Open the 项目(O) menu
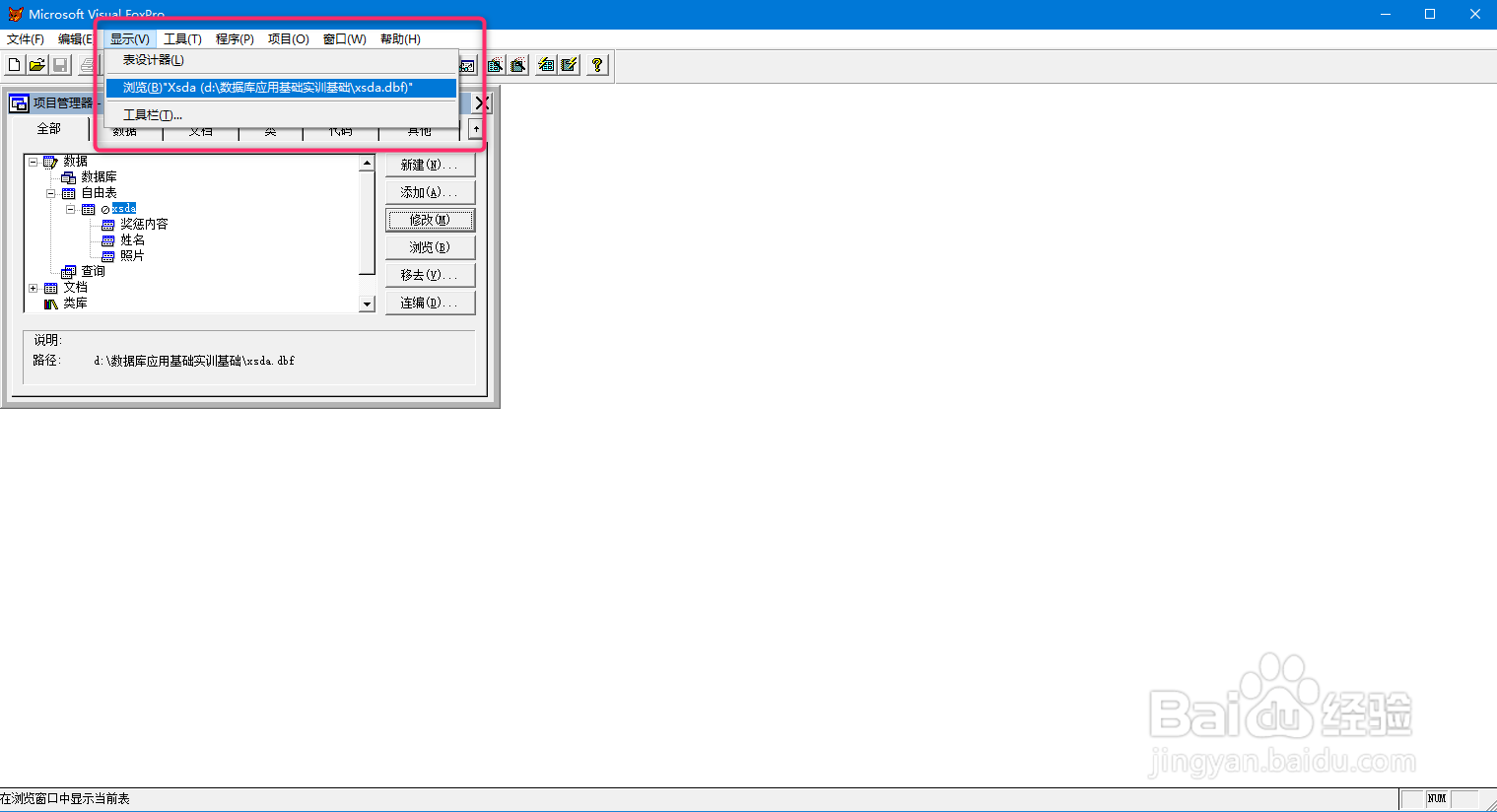The image size is (1497, 812). [x=289, y=39]
